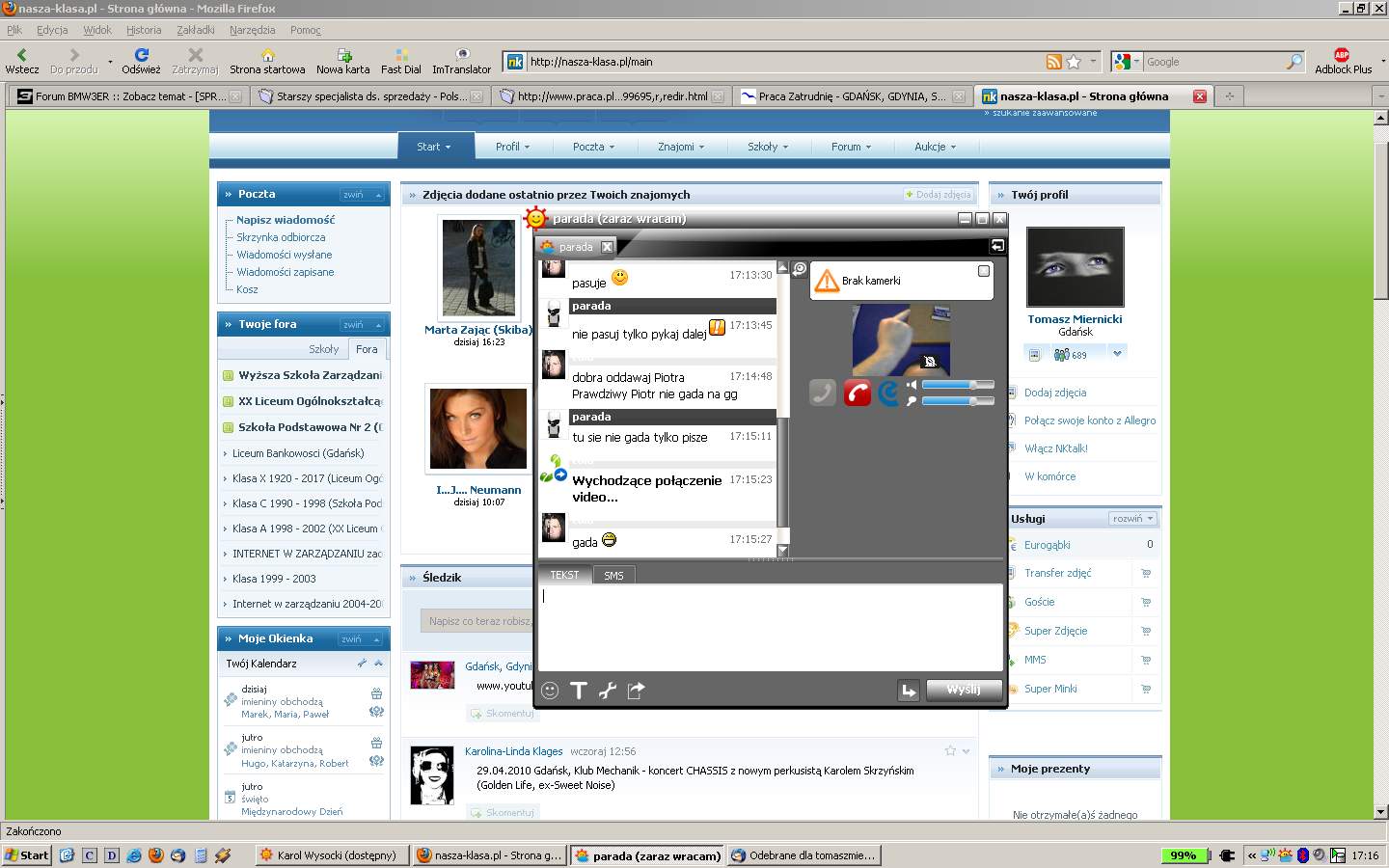This screenshot has width=1389, height=868.
Task: Open Google search engine dropdown
Action: [1125, 62]
